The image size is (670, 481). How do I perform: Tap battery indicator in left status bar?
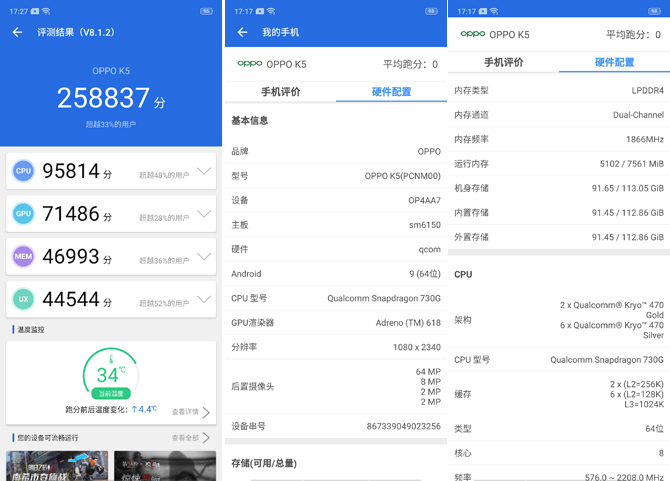coord(206,11)
